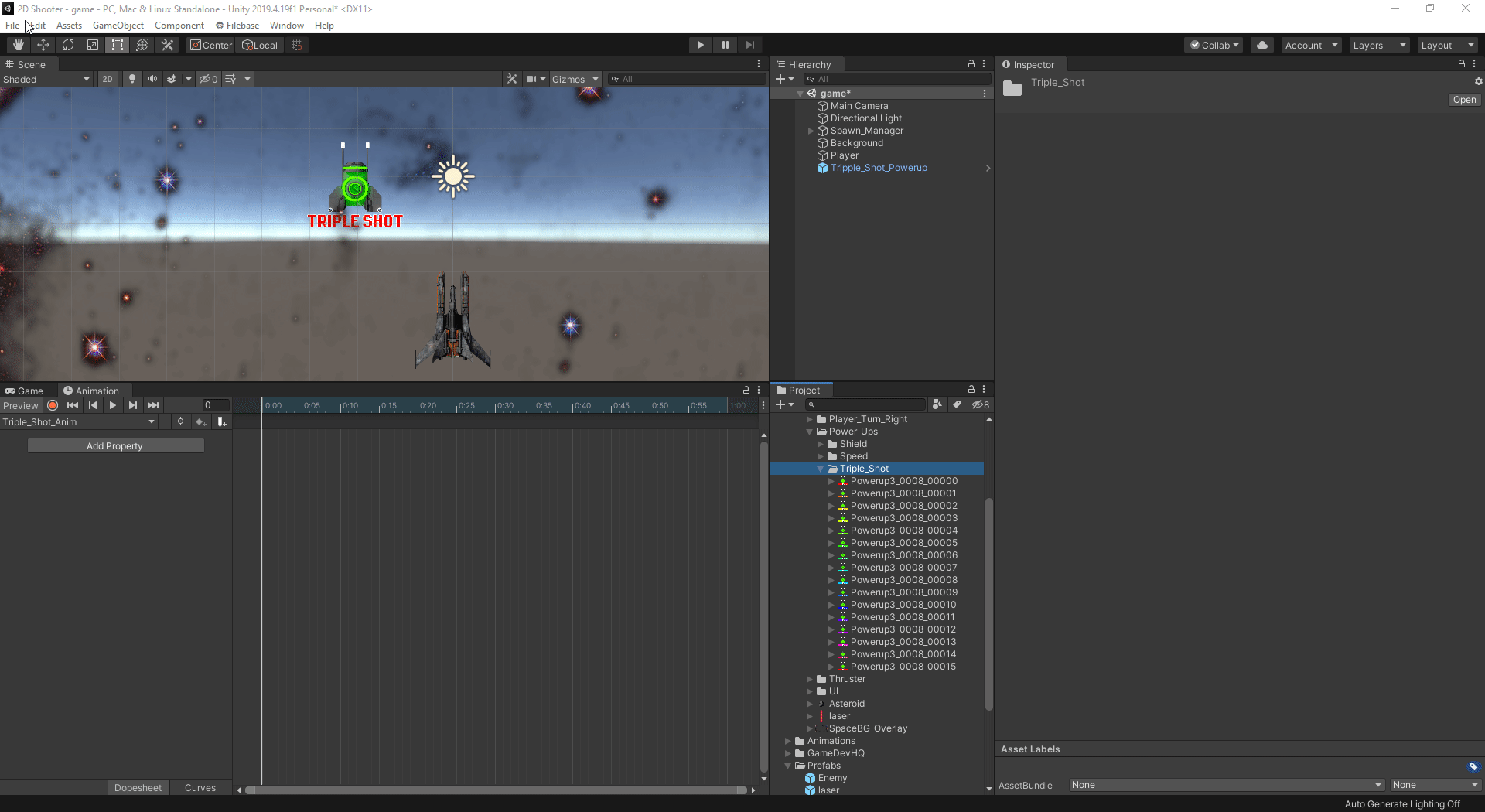
Task: Open scene camera settings icon
Action: coord(532,79)
